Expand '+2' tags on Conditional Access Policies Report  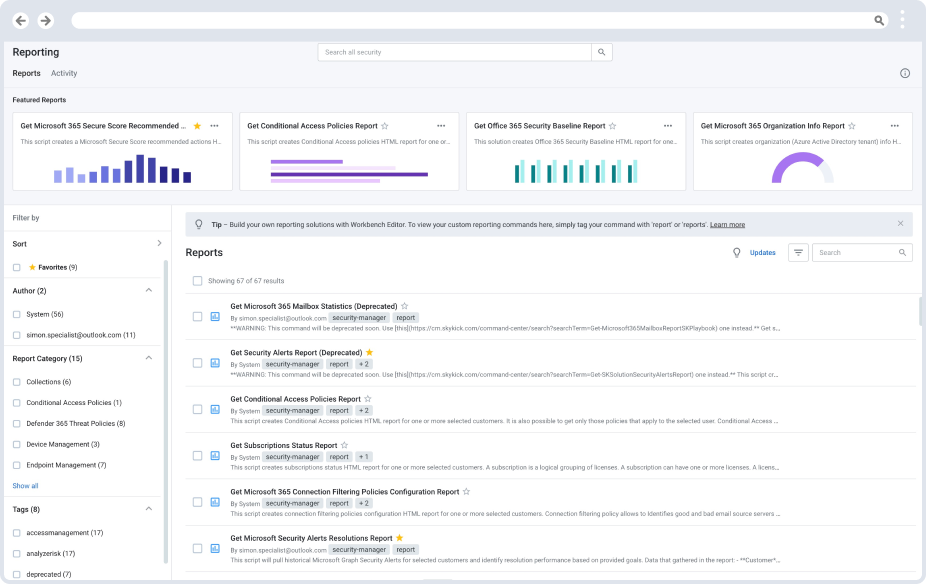click(x=364, y=410)
